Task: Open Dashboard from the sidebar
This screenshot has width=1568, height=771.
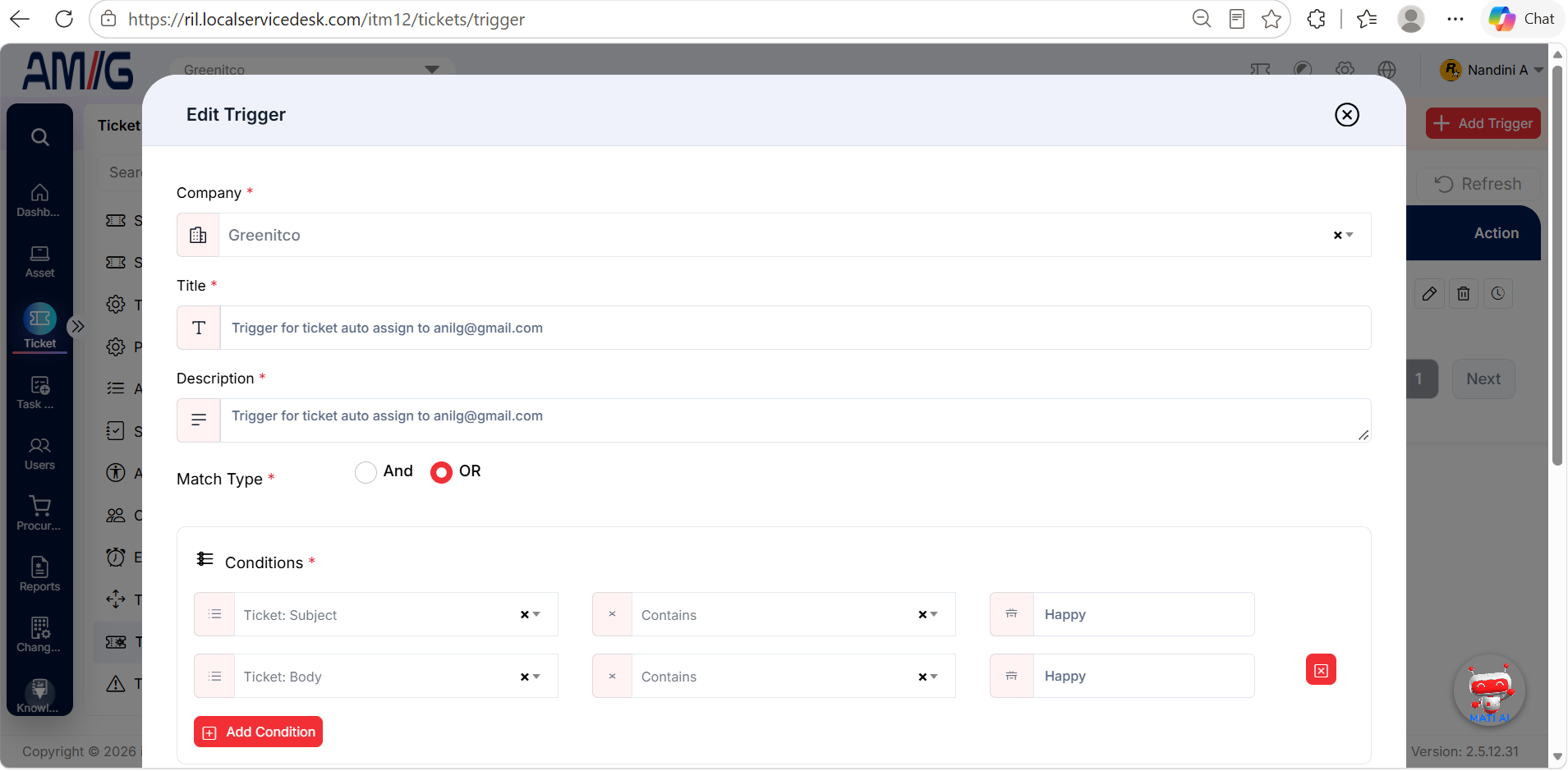Action: [x=39, y=200]
